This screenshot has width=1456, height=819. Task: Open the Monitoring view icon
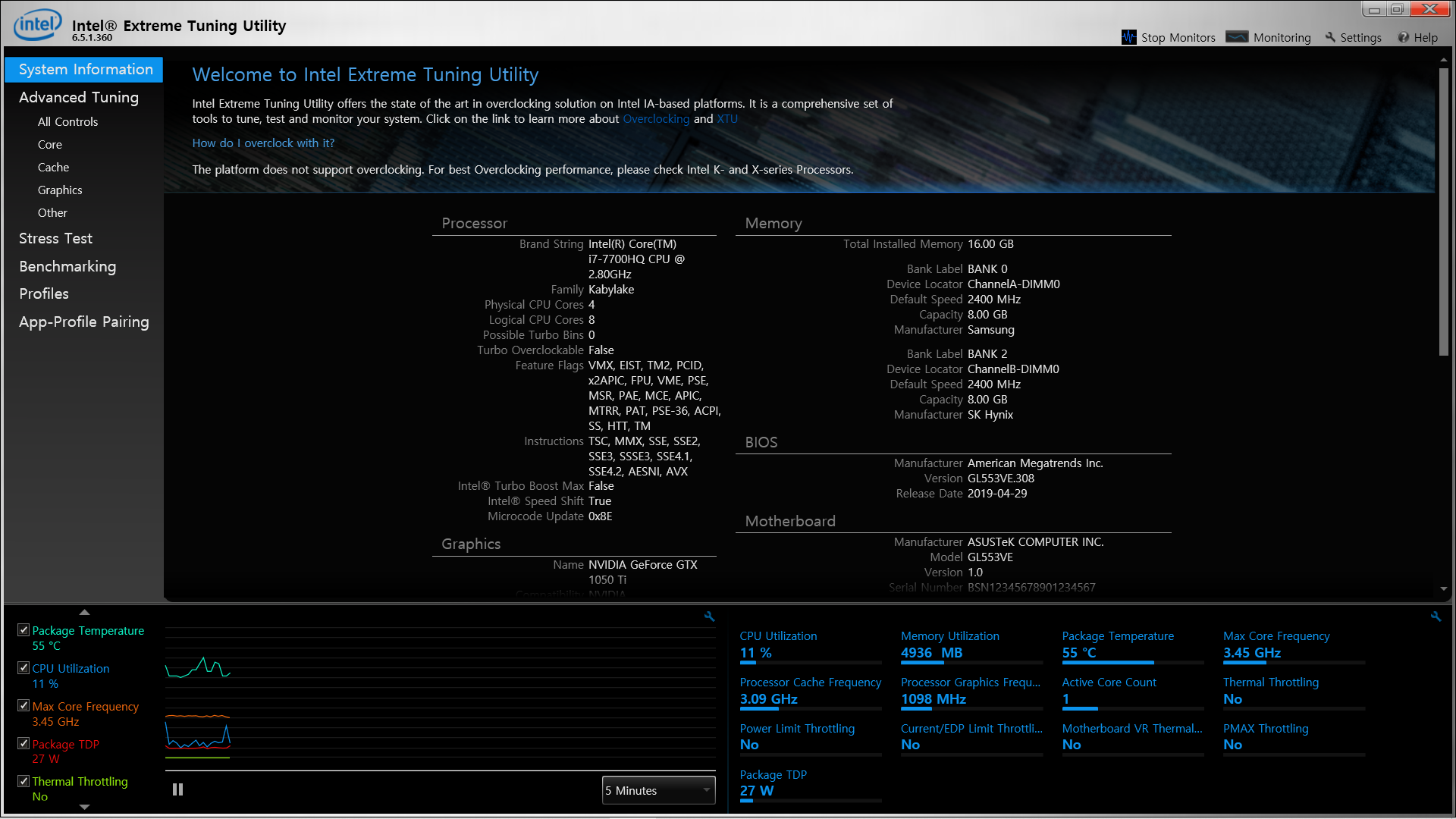point(1237,37)
